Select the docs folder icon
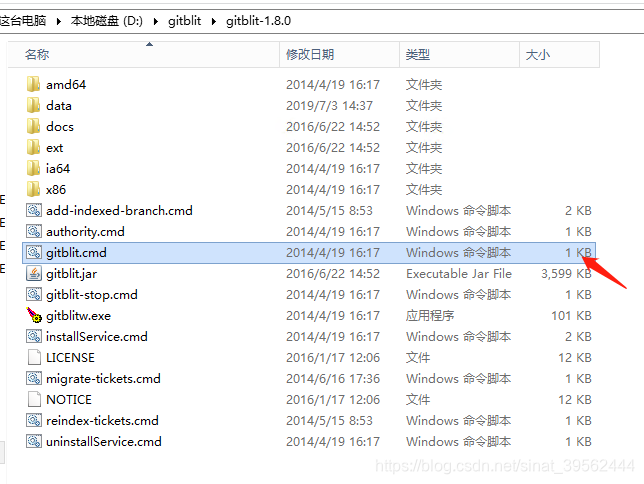 33,126
